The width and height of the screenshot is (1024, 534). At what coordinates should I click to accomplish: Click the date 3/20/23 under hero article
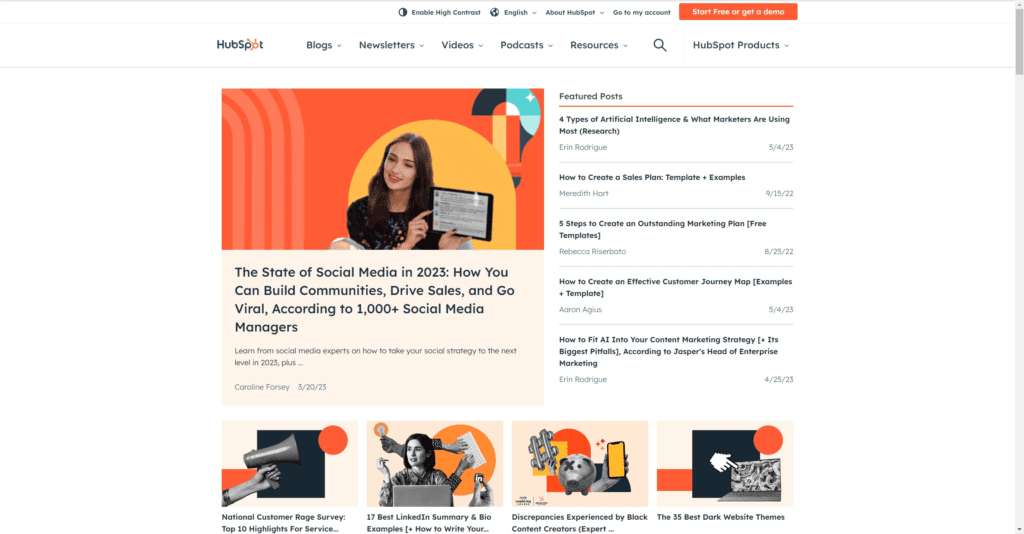pyautogui.click(x=312, y=387)
